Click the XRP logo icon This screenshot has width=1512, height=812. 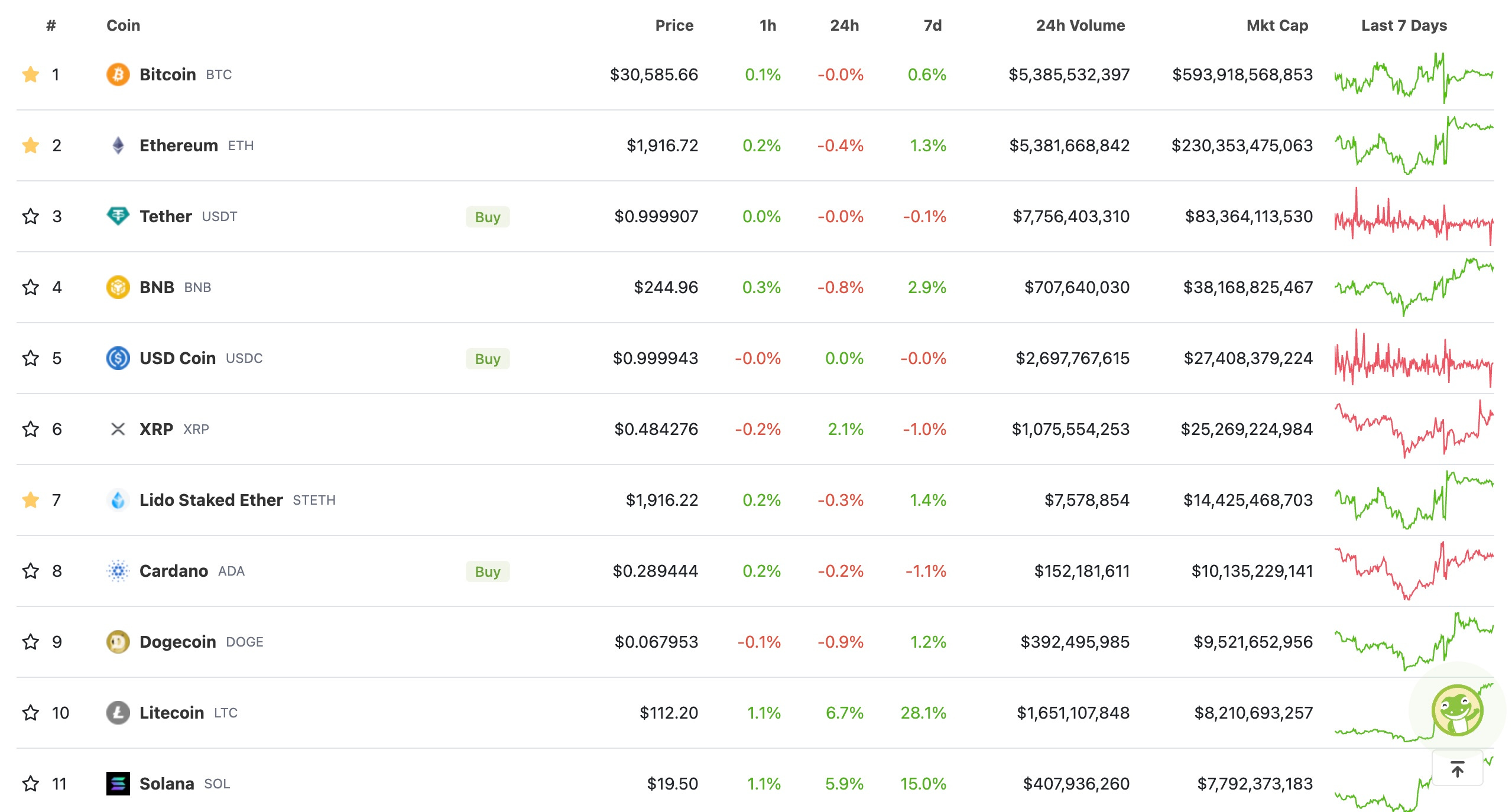click(118, 429)
